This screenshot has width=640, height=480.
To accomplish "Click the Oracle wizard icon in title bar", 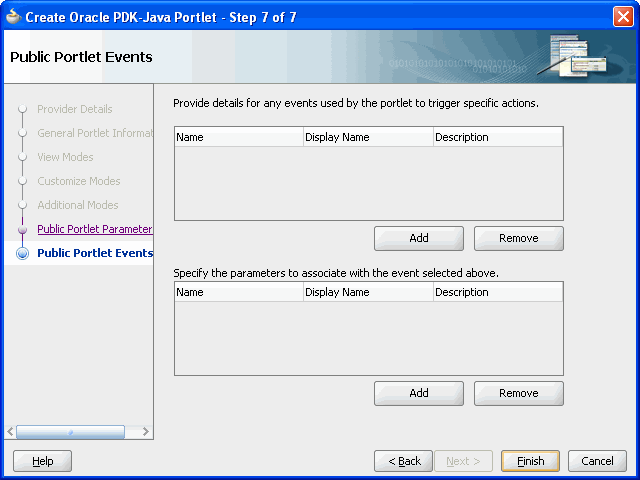I will coord(13,16).
